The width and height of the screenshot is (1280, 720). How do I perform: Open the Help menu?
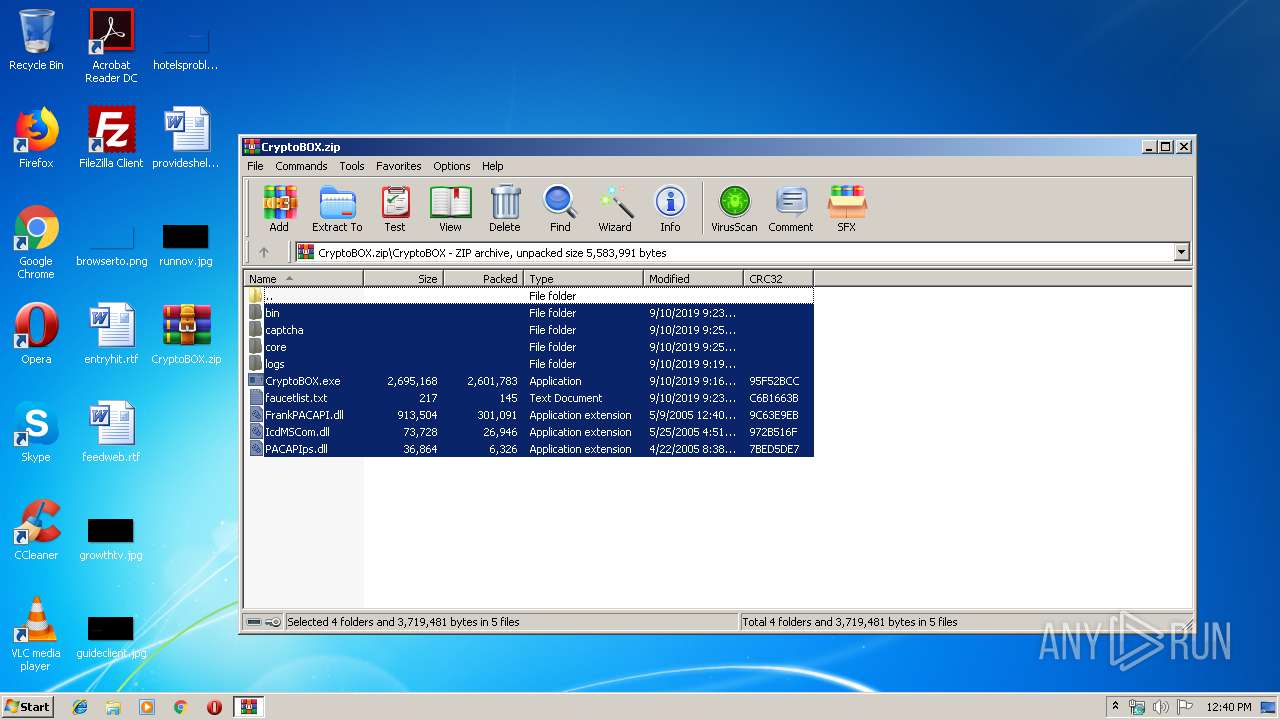(x=492, y=166)
